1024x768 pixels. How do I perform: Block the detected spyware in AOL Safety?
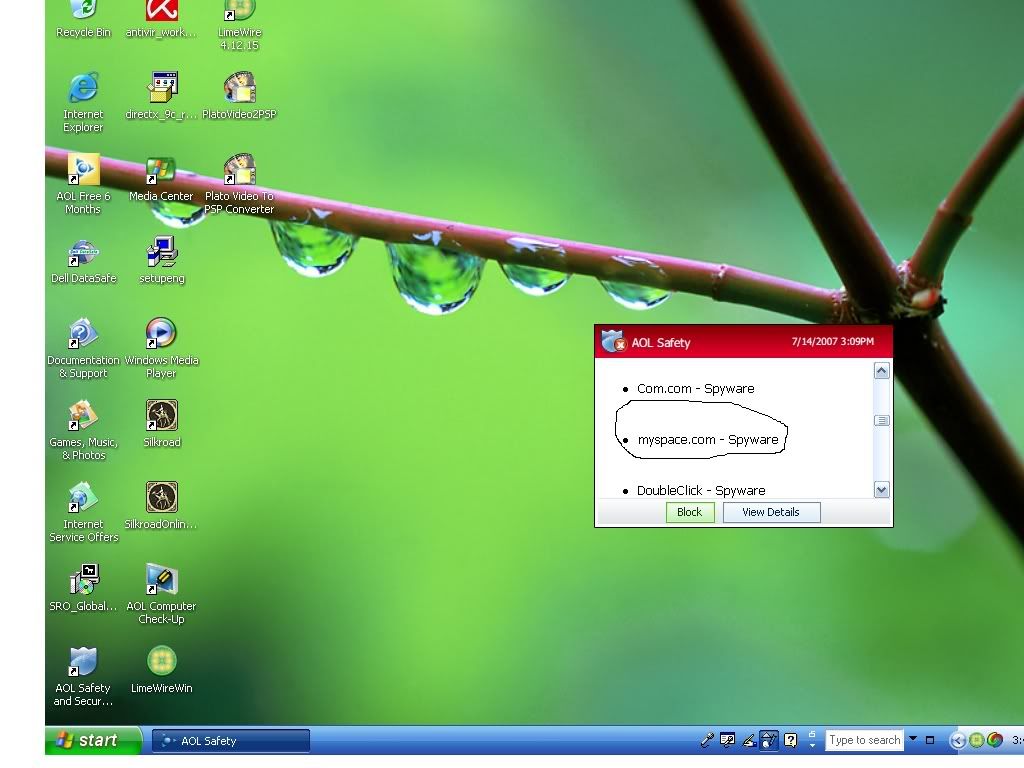(690, 512)
